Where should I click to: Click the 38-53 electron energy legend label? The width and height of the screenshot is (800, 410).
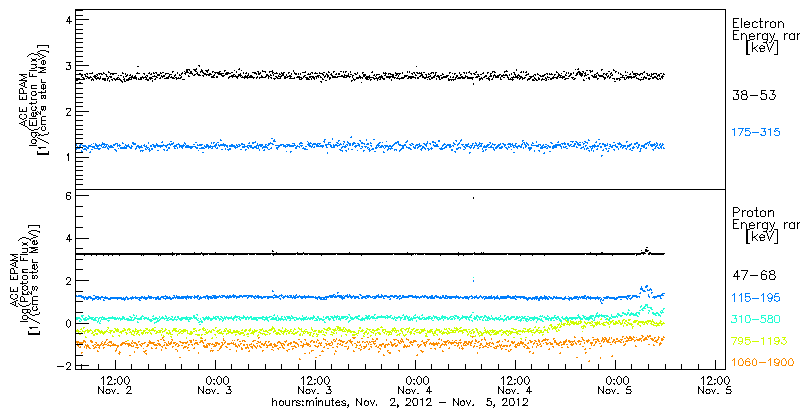(754, 95)
